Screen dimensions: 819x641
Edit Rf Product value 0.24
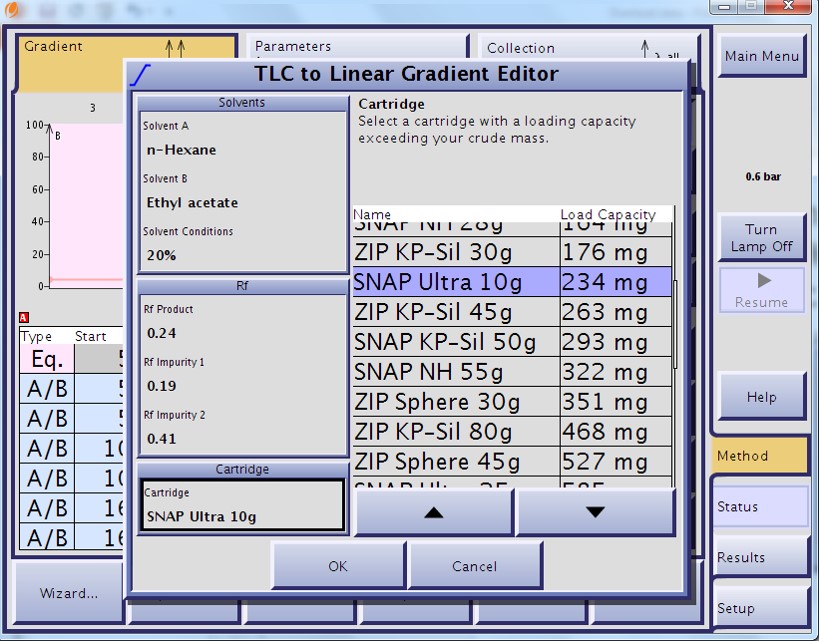(161, 333)
